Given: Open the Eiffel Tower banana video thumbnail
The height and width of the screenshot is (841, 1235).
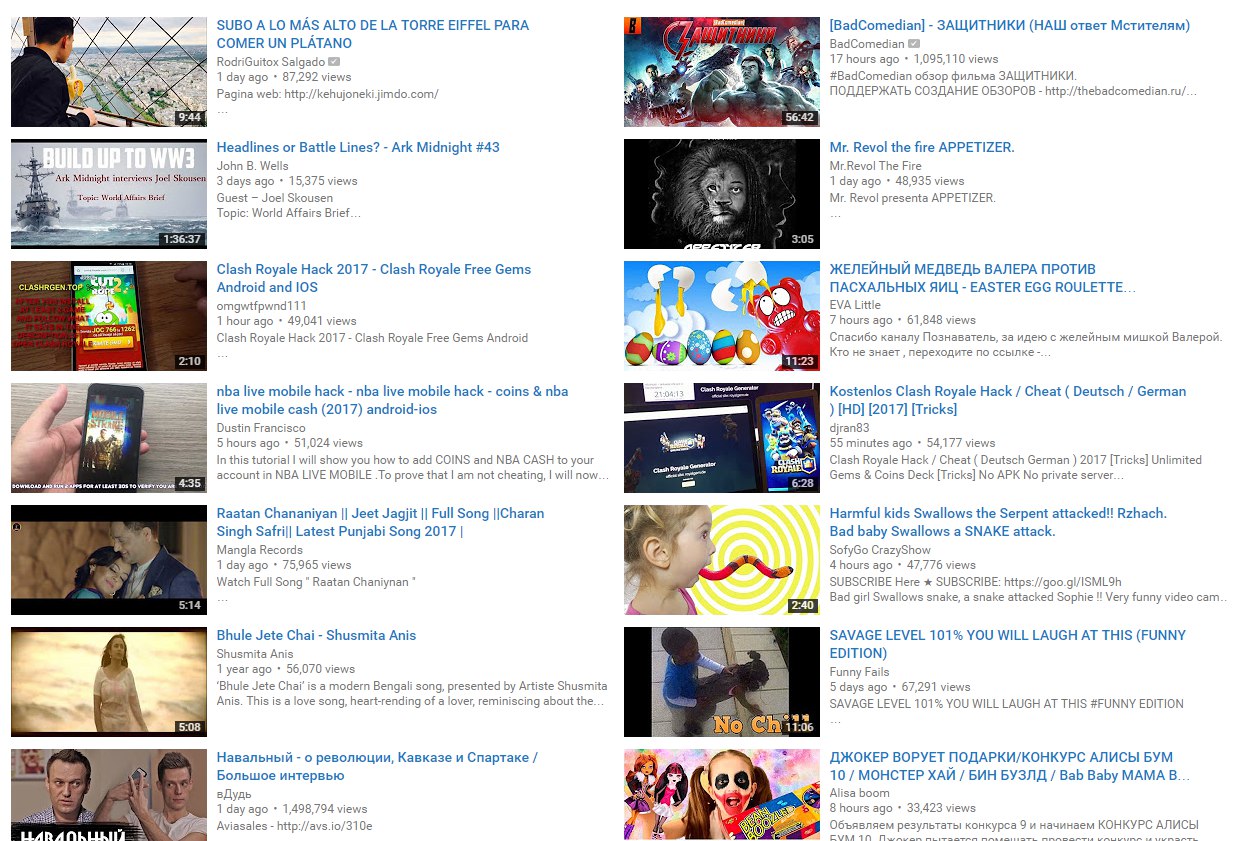Looking at the screenshot, I should pyautogui.click(x=109, y=72).
